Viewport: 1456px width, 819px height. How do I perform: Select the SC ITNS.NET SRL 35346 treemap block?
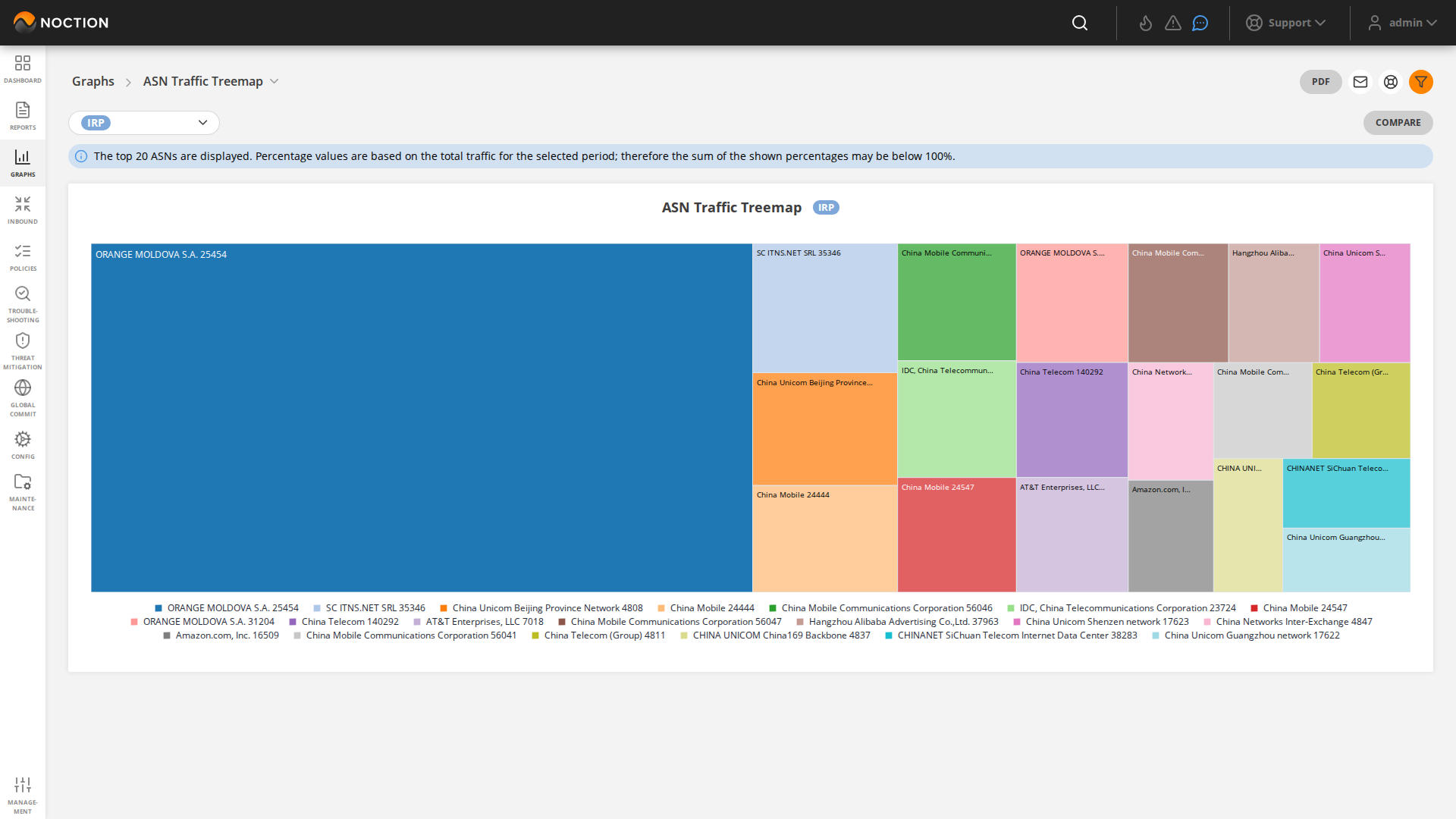point(825,308)
